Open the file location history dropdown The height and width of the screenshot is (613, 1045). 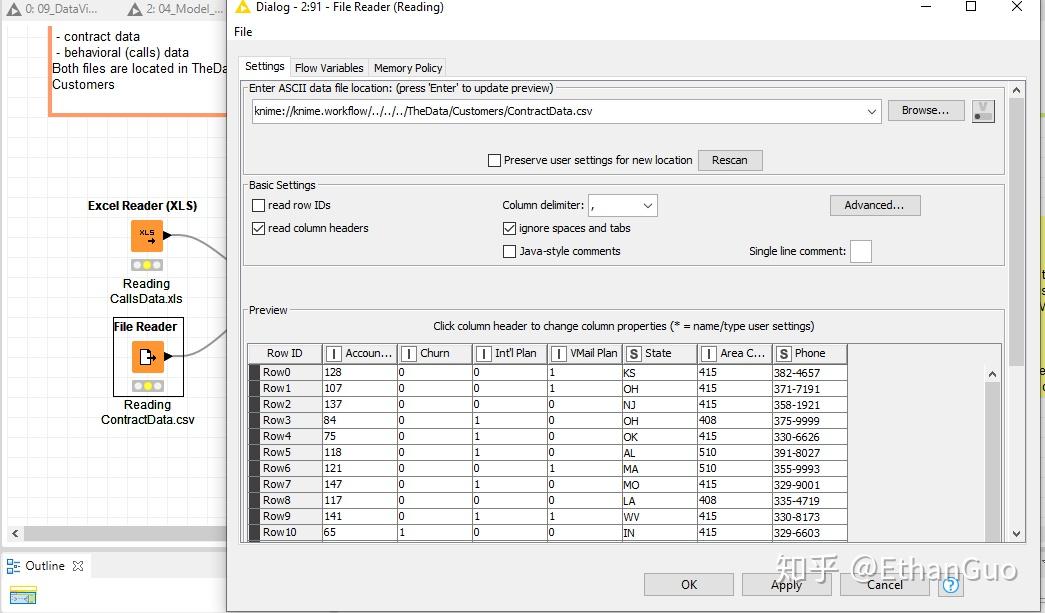pos(871,111)
